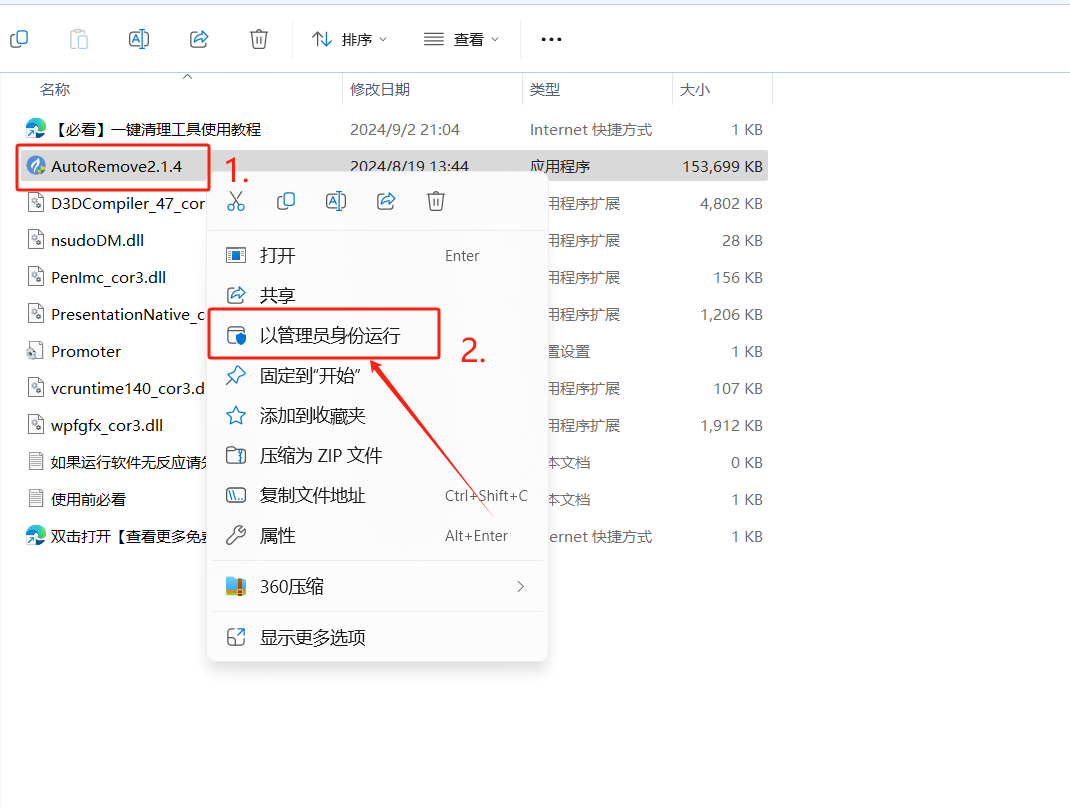Choose 固定到"开始" menu entry
The height and width of the screenshot is (808, 1070).
click(x=377, y=376)
